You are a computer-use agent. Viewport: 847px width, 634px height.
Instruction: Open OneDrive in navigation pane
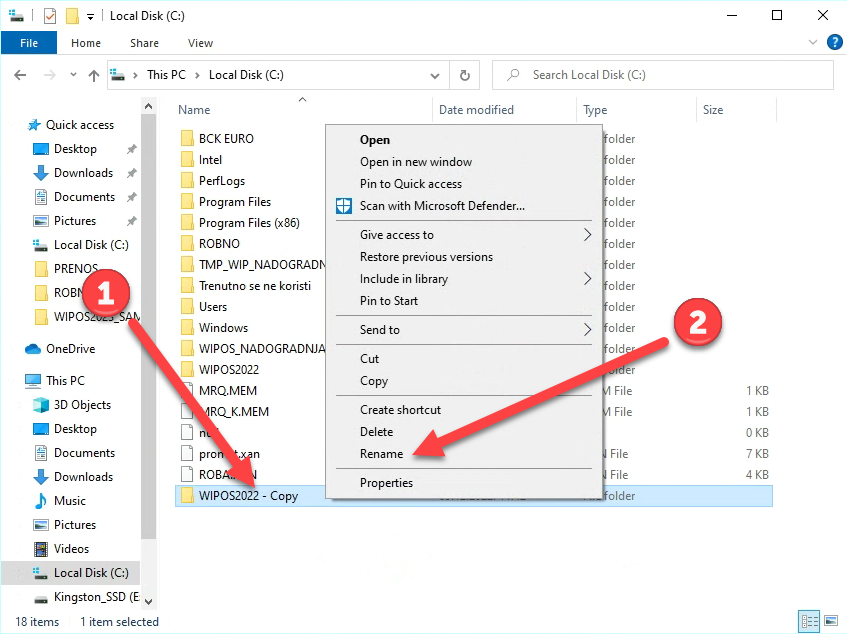[x=70, y=349]
